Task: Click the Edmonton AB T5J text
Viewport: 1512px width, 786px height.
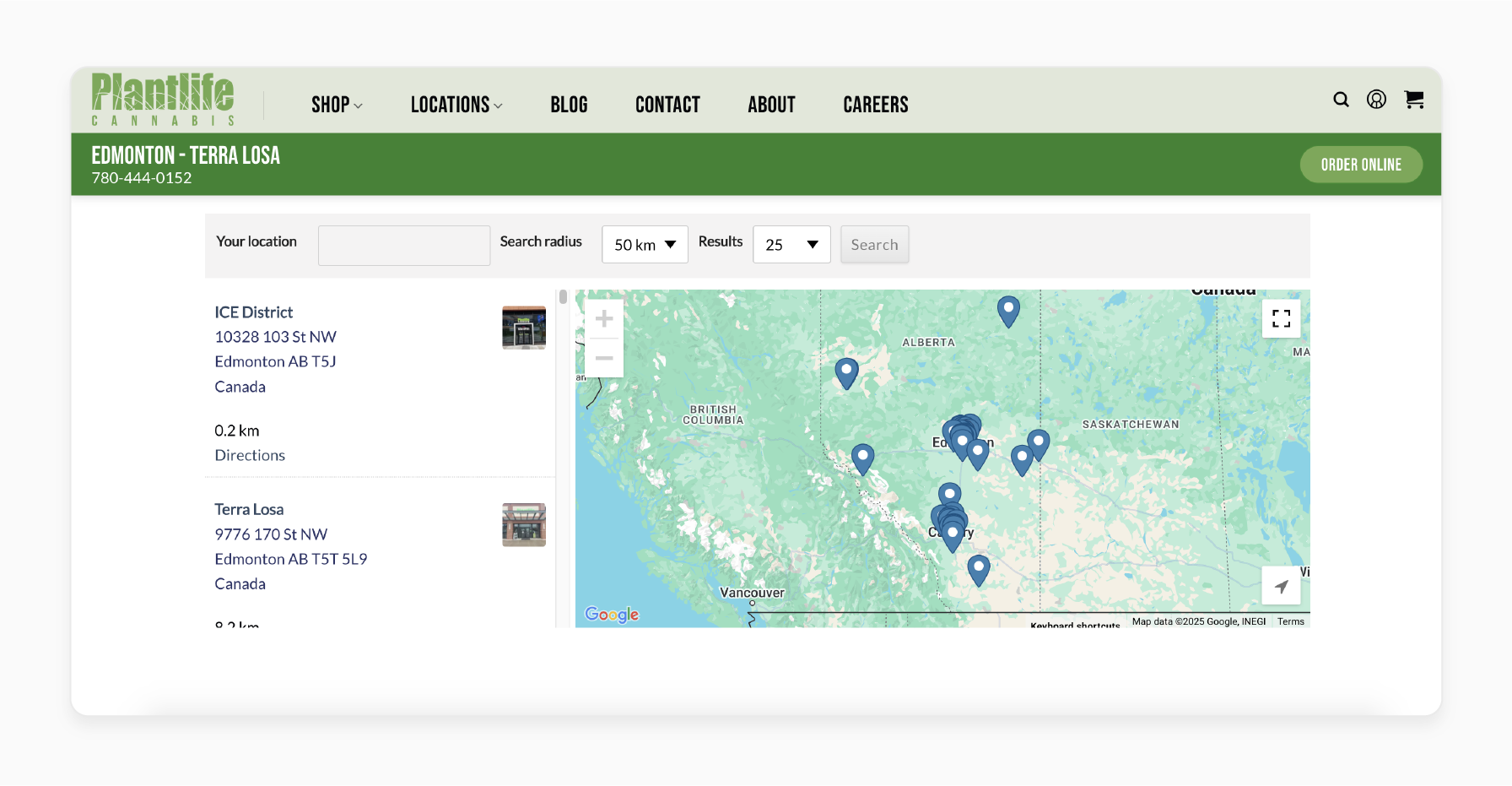Action: coord(275,361)
